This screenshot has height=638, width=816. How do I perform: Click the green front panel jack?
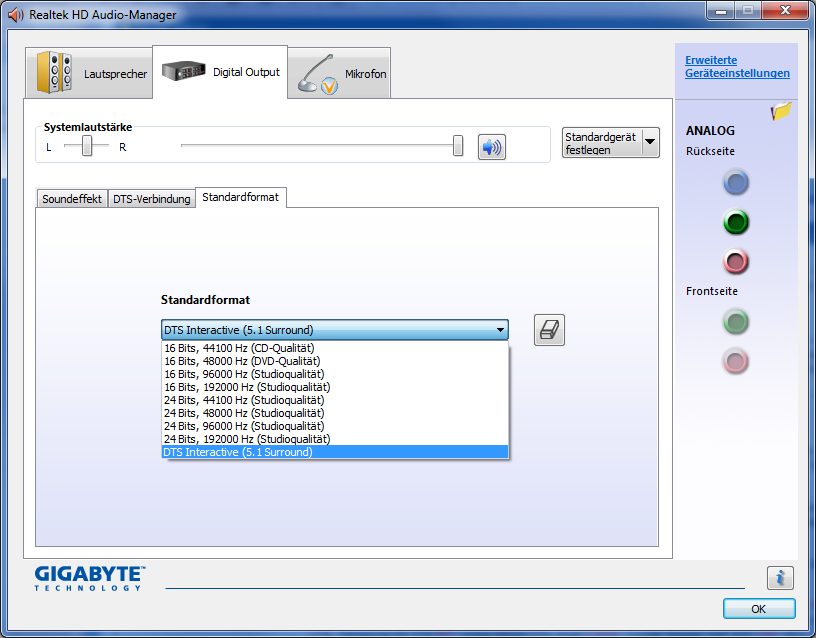(736, 322)
